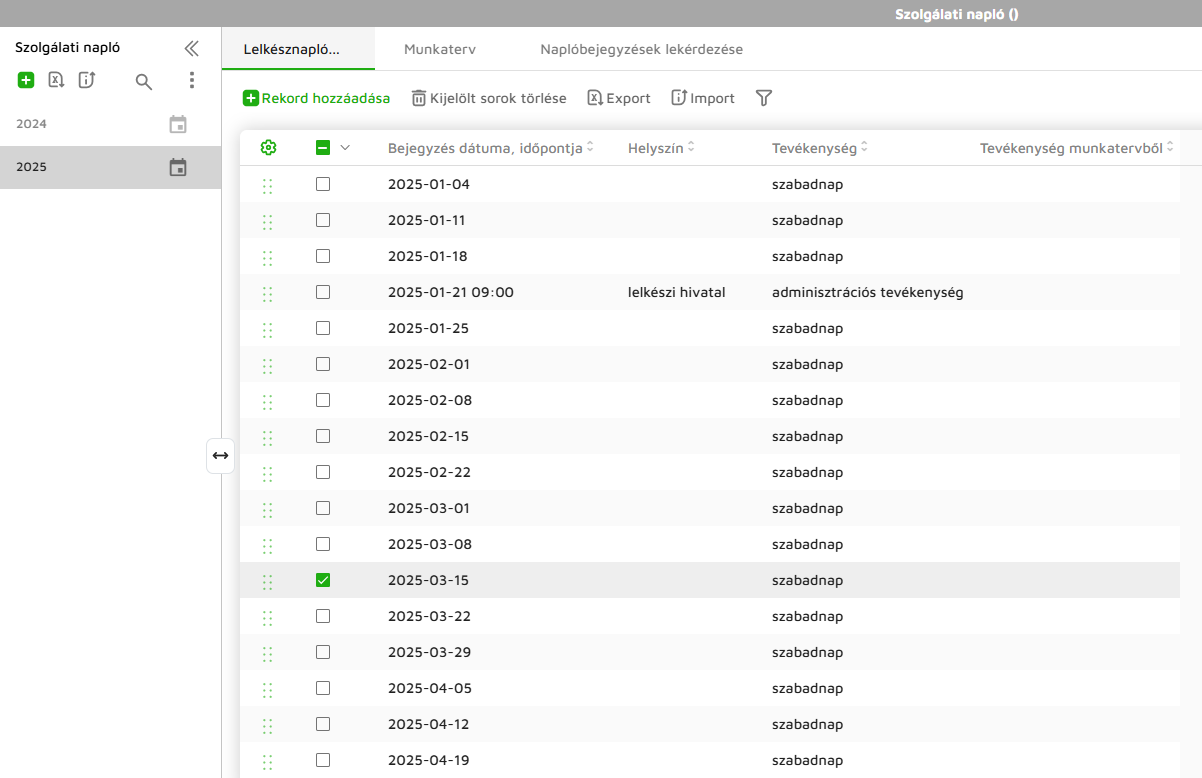The height and width of the screenshot is (778, 1202).
Task: Collapse the sidebar with double chevron
Action: pos(191,48)
